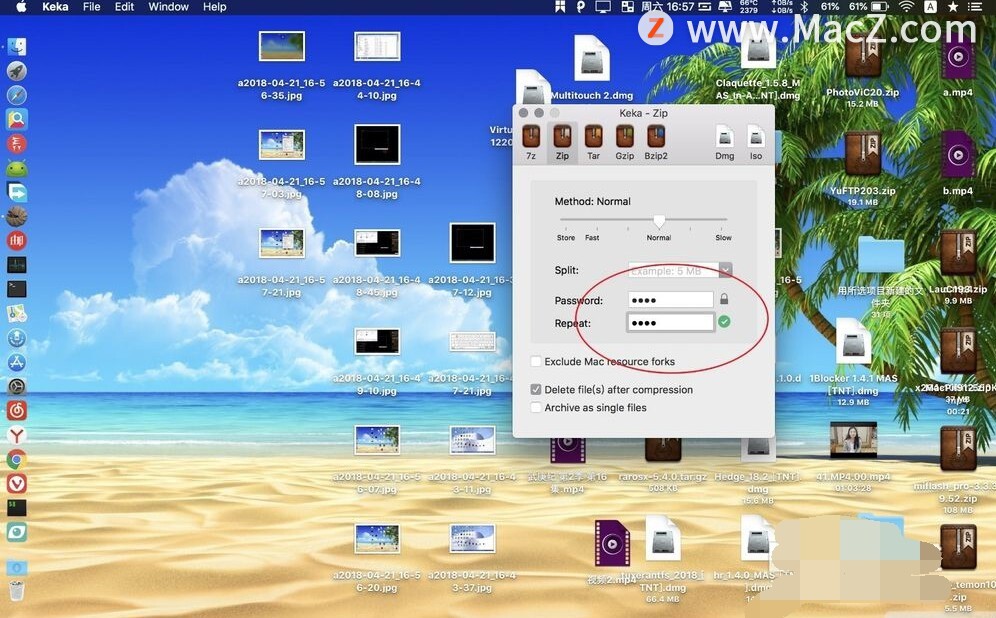The width and height of the screenshot is (996, 618).
Task: Open the File menu
Action: coord(91,6)
